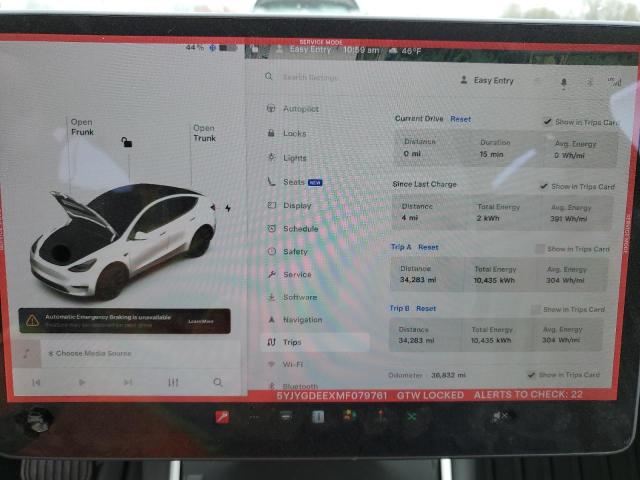Click the Display screen icon

[x=272, y=205]
